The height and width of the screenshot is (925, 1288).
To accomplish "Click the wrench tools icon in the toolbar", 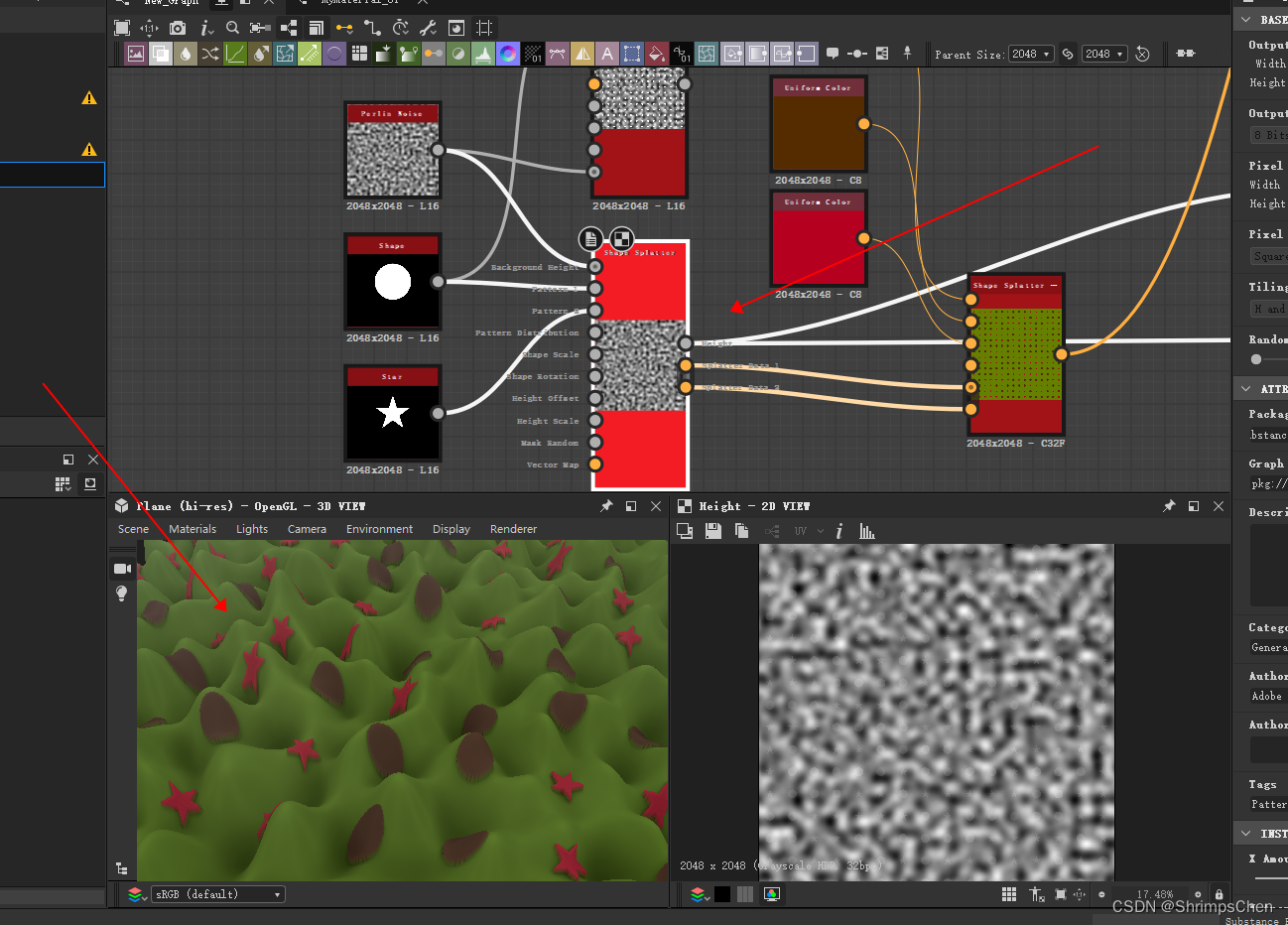I will [x=429, y=28].
